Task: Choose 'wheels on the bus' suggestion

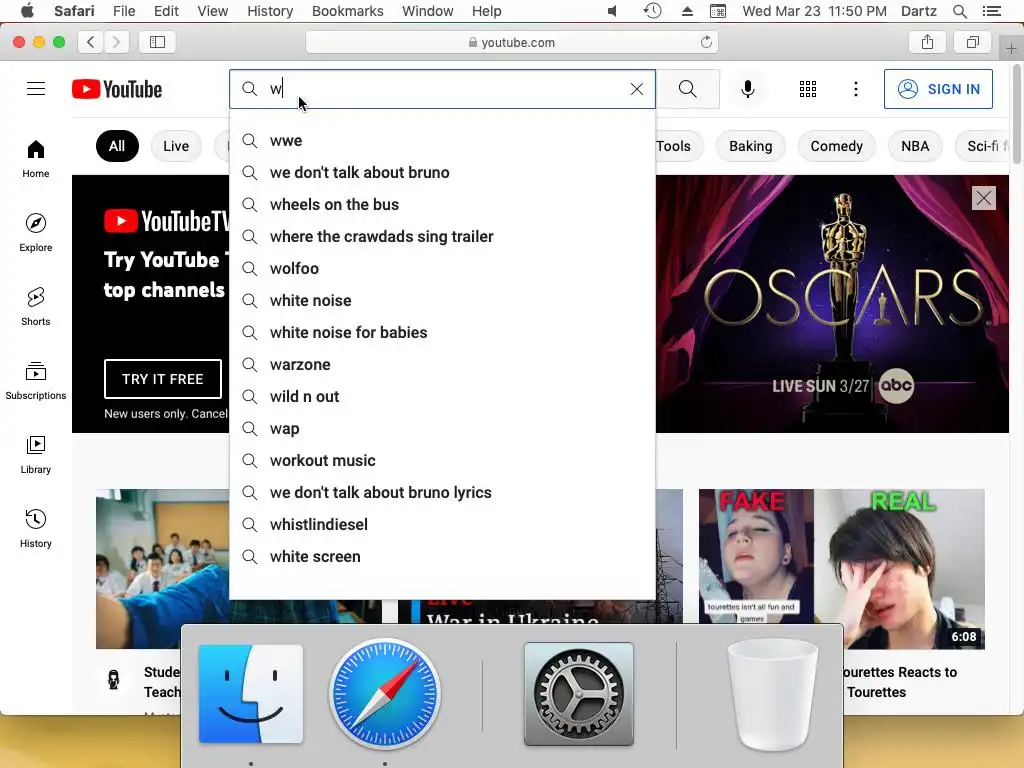Action: click(x=442, y=204)
